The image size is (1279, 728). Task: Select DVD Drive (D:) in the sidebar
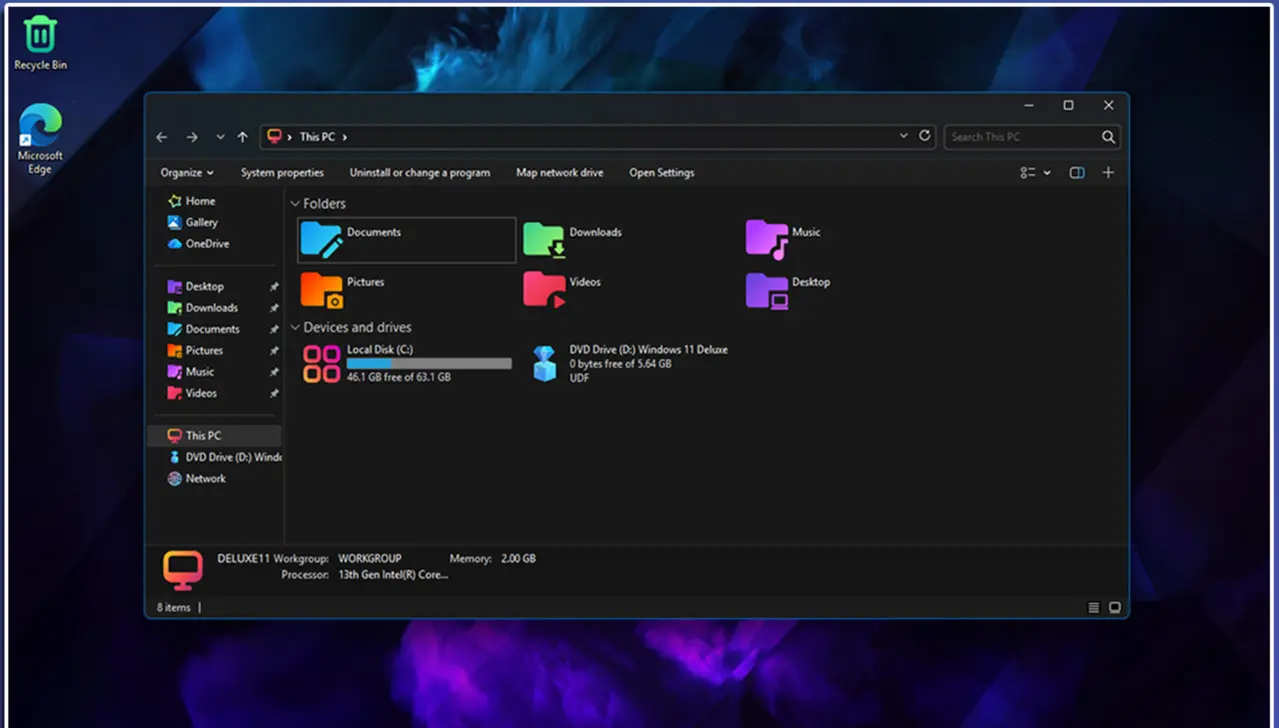[224, 457]
